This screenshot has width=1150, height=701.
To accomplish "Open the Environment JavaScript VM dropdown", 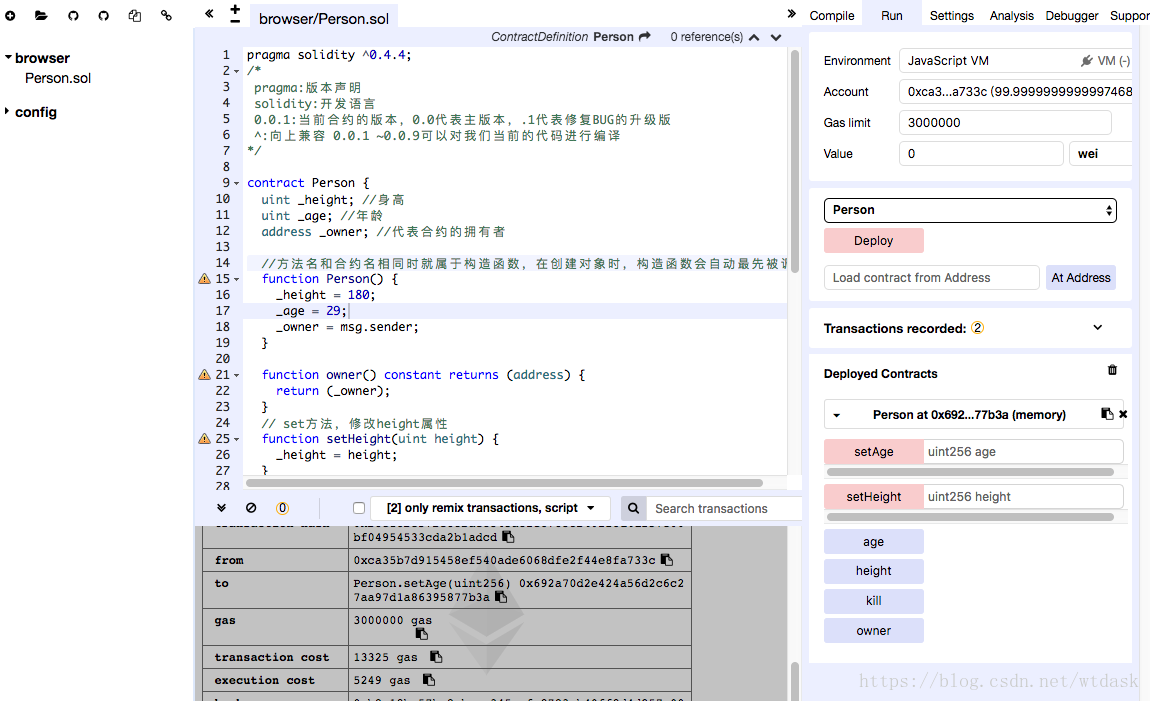I will tap(1015, 61).
